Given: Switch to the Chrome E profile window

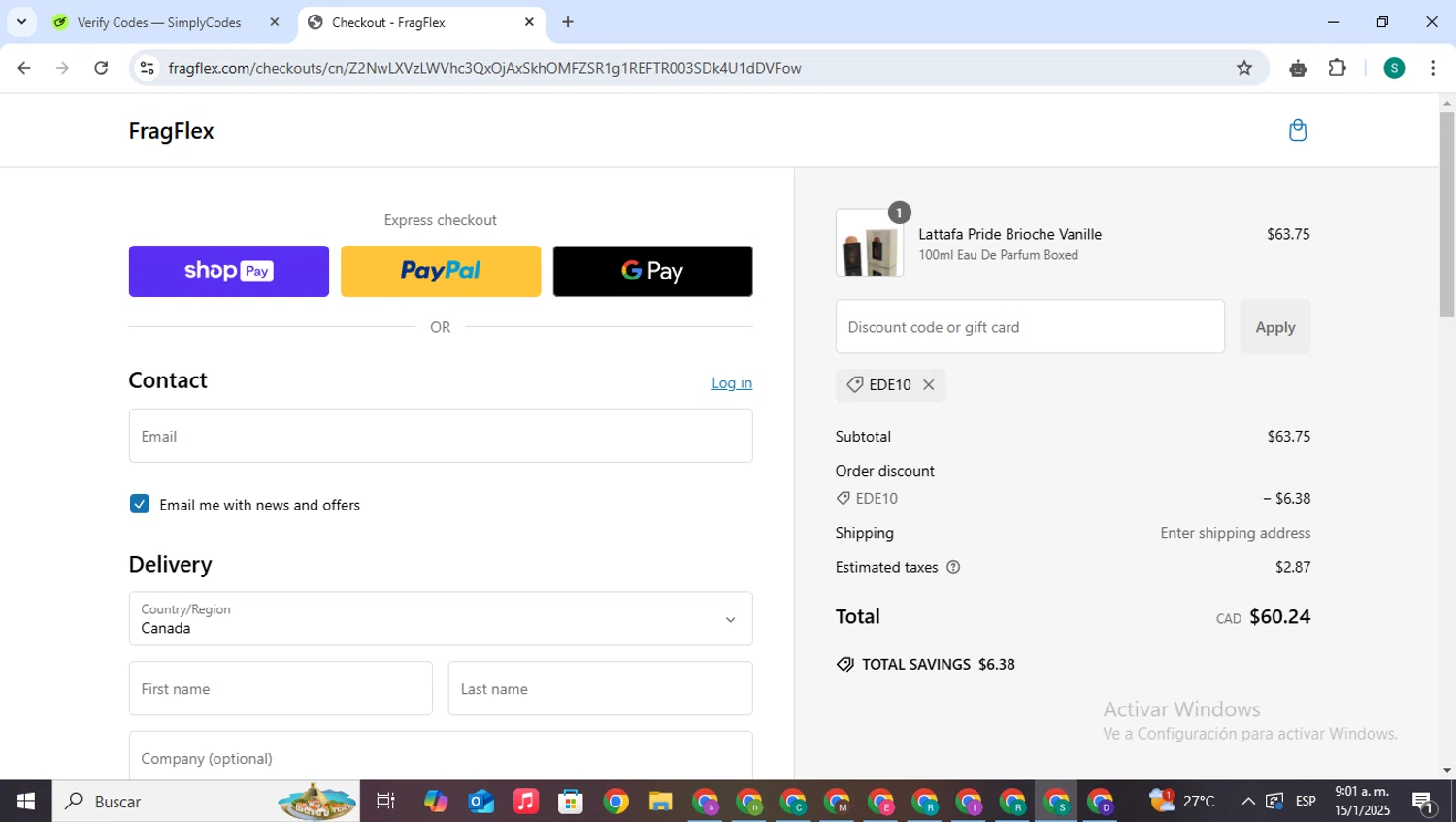Looking at the screenshot, I should coord(881,802).
